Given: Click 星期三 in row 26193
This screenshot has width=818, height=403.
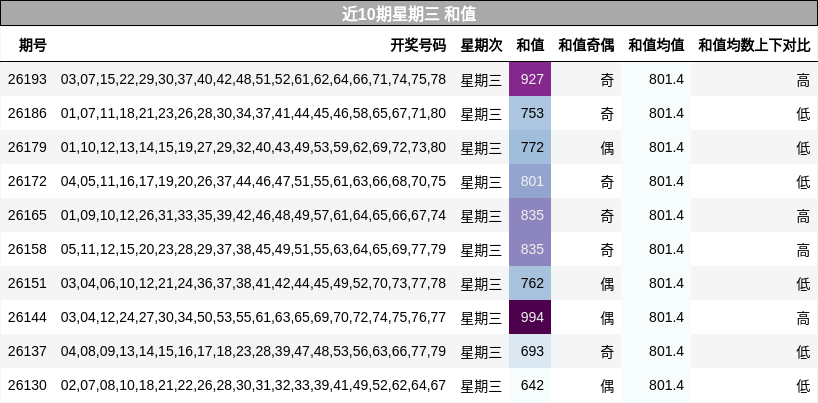Looking at the screenshot, I should point(481,80).
